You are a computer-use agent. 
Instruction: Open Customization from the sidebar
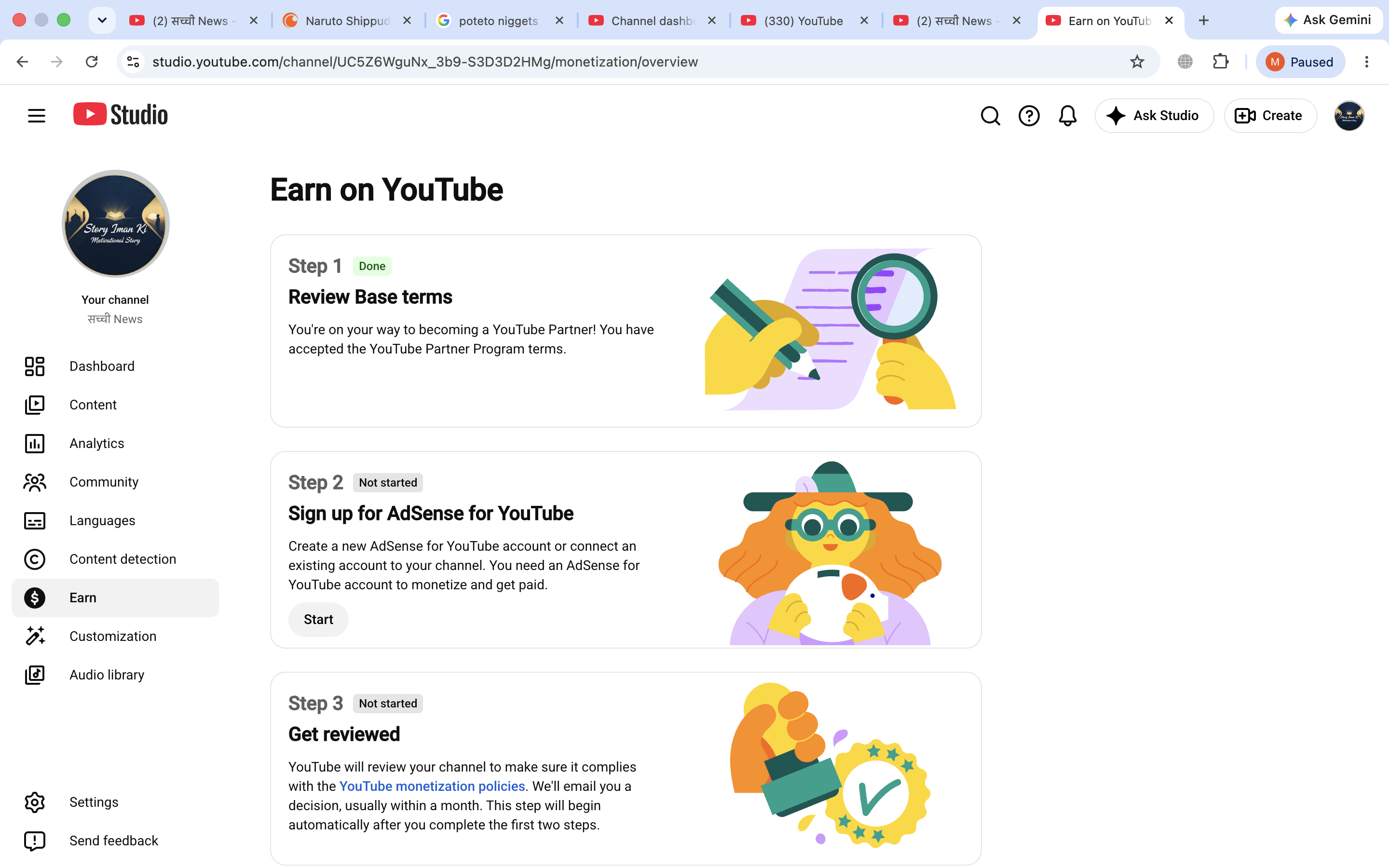pyautogui.click(x=115, y=636)
